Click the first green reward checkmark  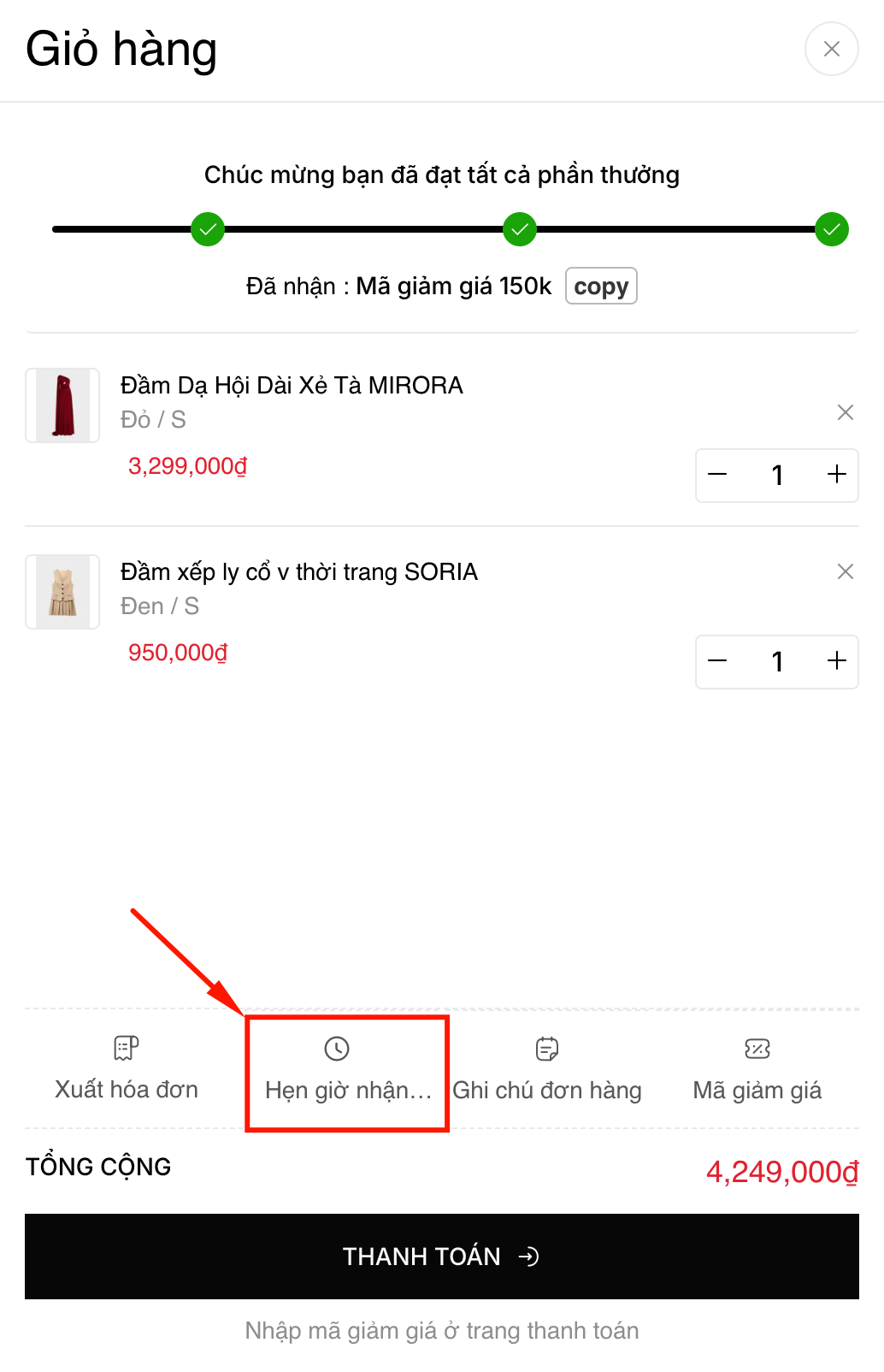(208, 229)
